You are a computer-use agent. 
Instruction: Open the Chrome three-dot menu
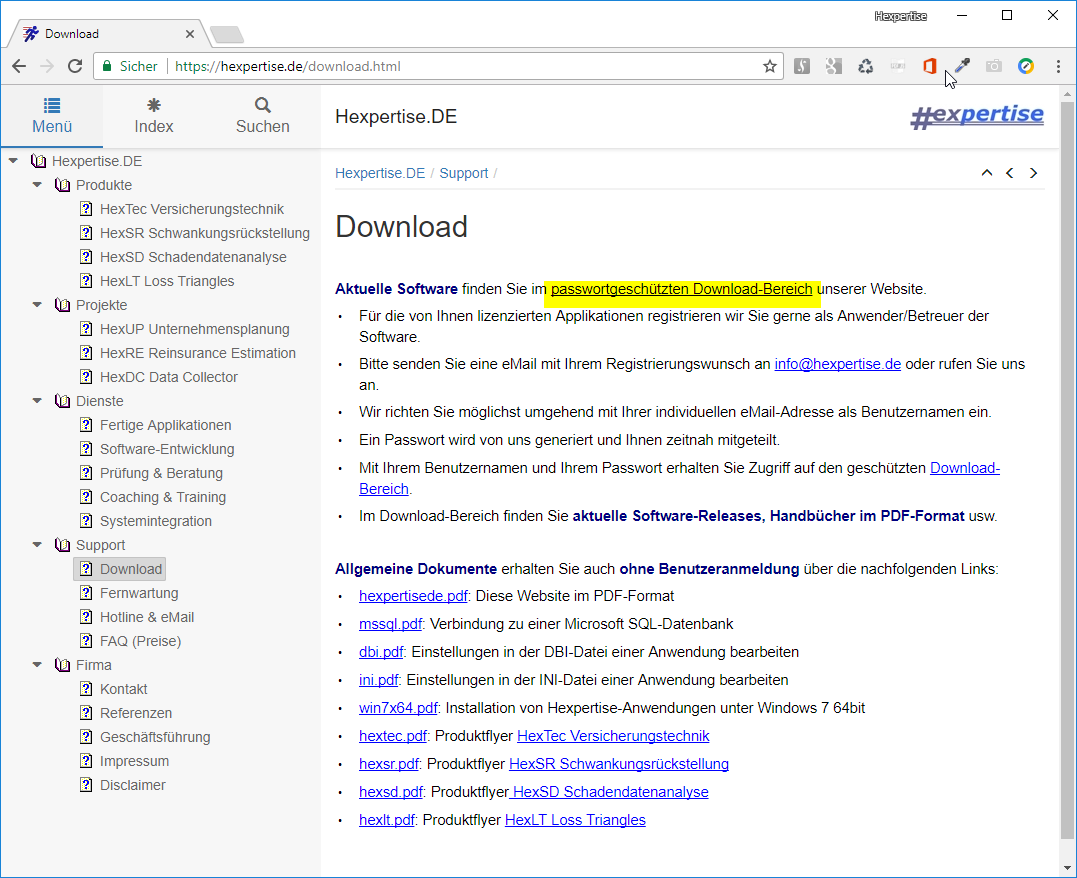click(x=1058, y=66)
